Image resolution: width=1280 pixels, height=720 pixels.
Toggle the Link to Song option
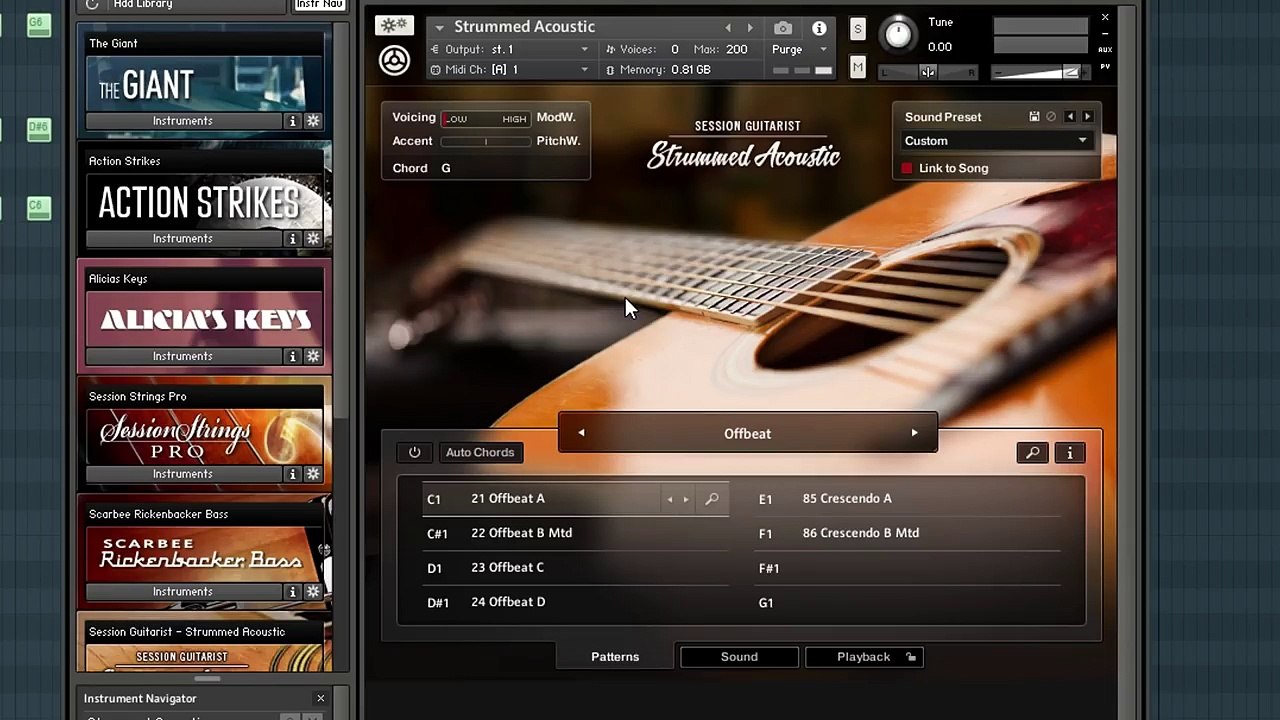pyautogui.click(x=907, y=168)
